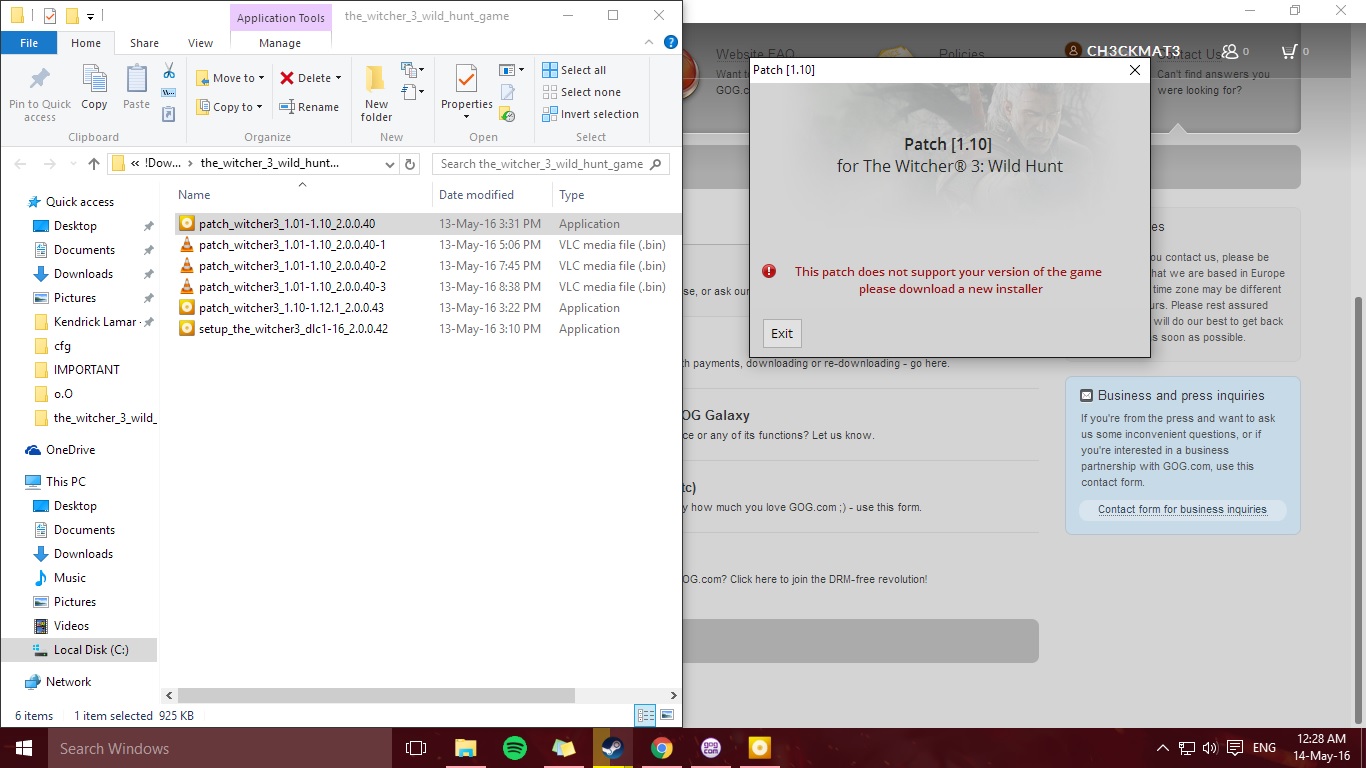Click Quick Access Toolbar properties checkmark icon
1366x768 pixels.
click(x=50, y=16)
